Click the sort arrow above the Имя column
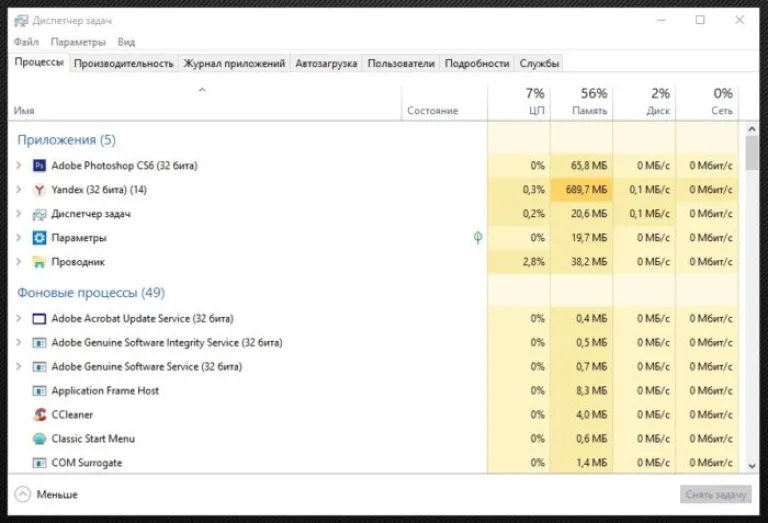768x523 pixels. tap(202, 90)
